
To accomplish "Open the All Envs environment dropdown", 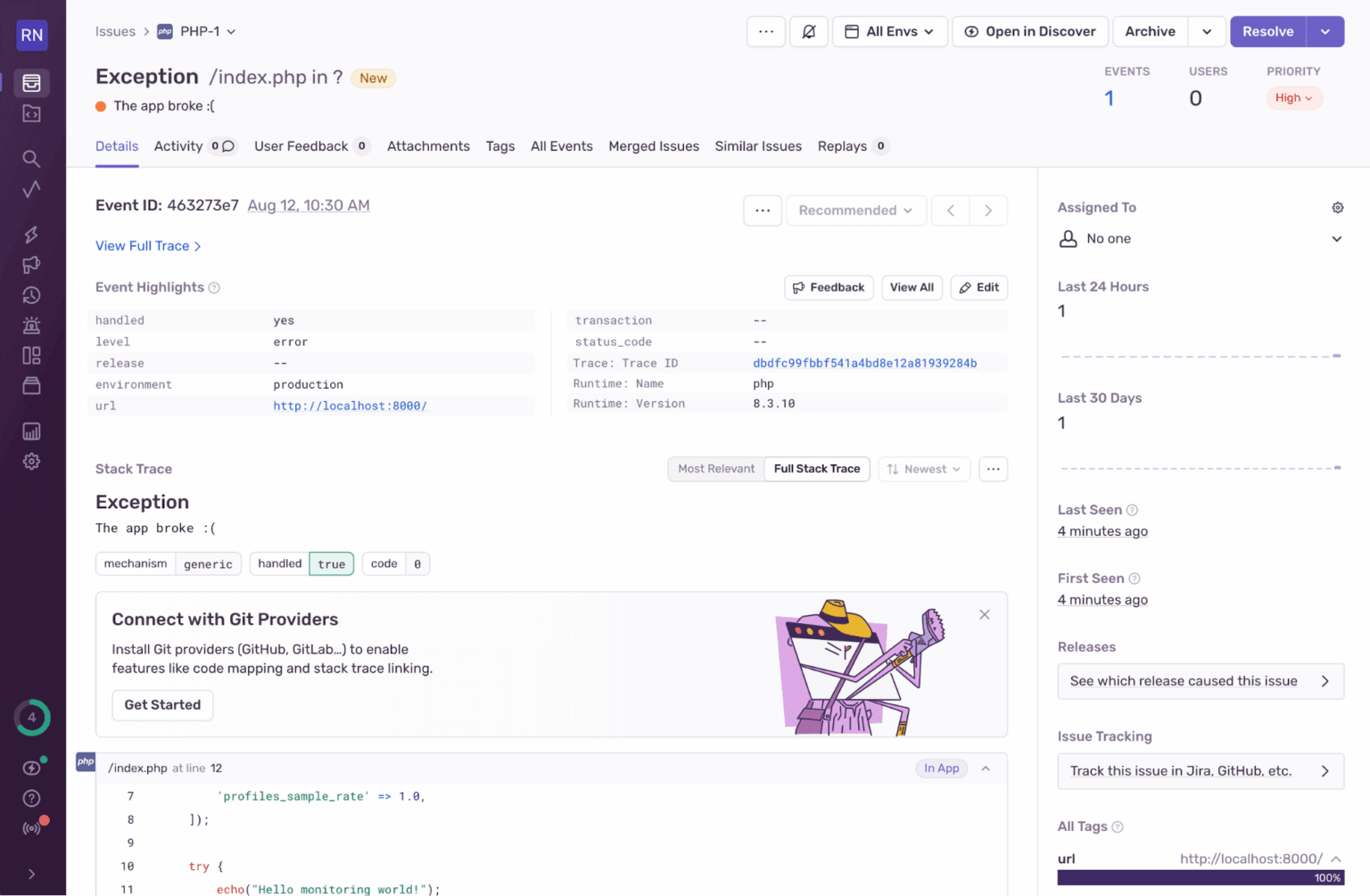I will point(889,31).
